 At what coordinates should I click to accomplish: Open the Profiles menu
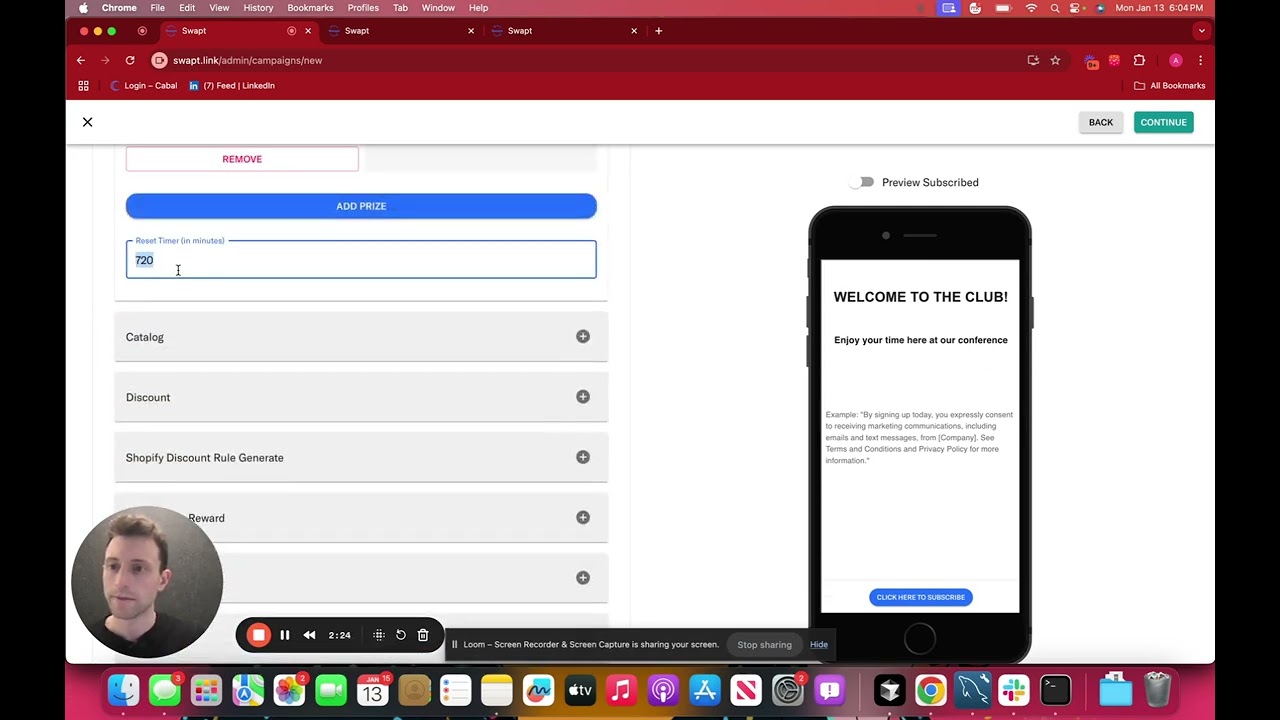363,8
